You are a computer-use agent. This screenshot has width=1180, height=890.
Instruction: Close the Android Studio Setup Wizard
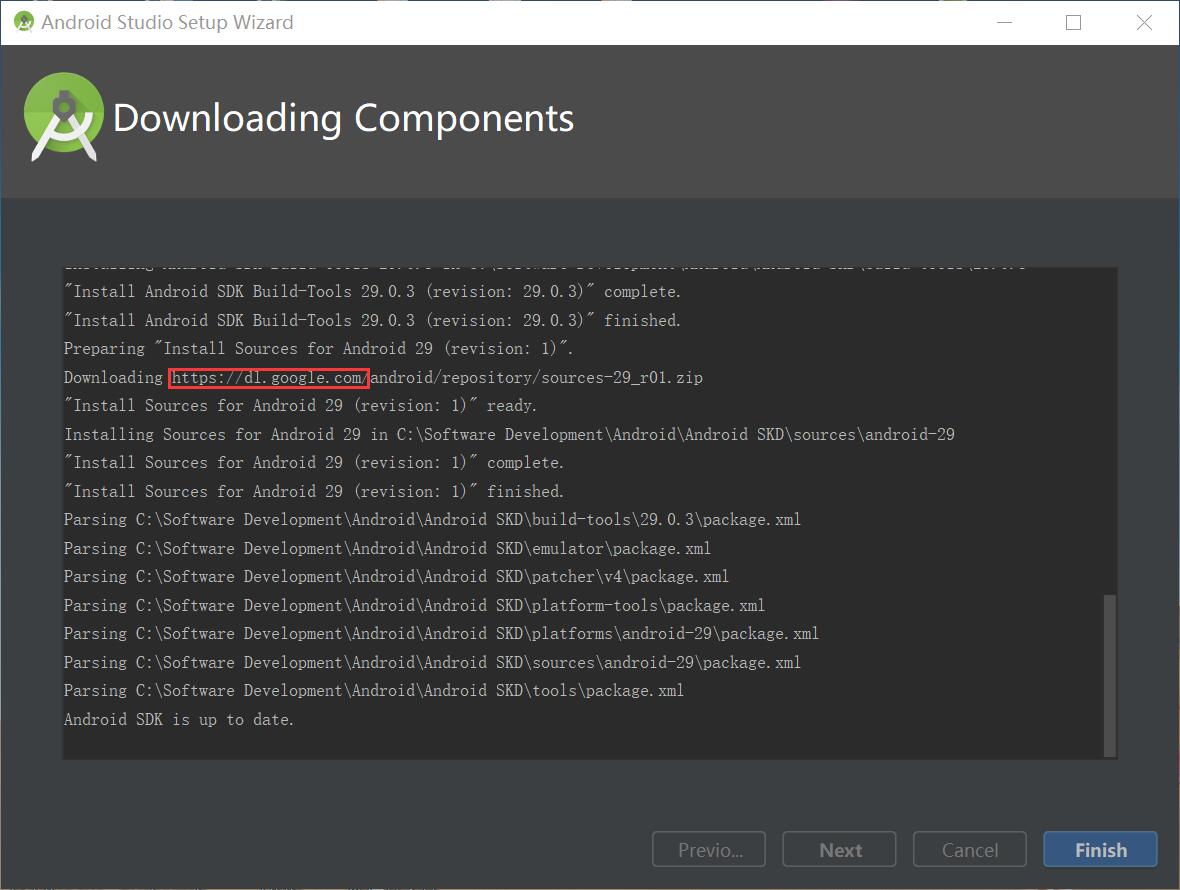1144,22
